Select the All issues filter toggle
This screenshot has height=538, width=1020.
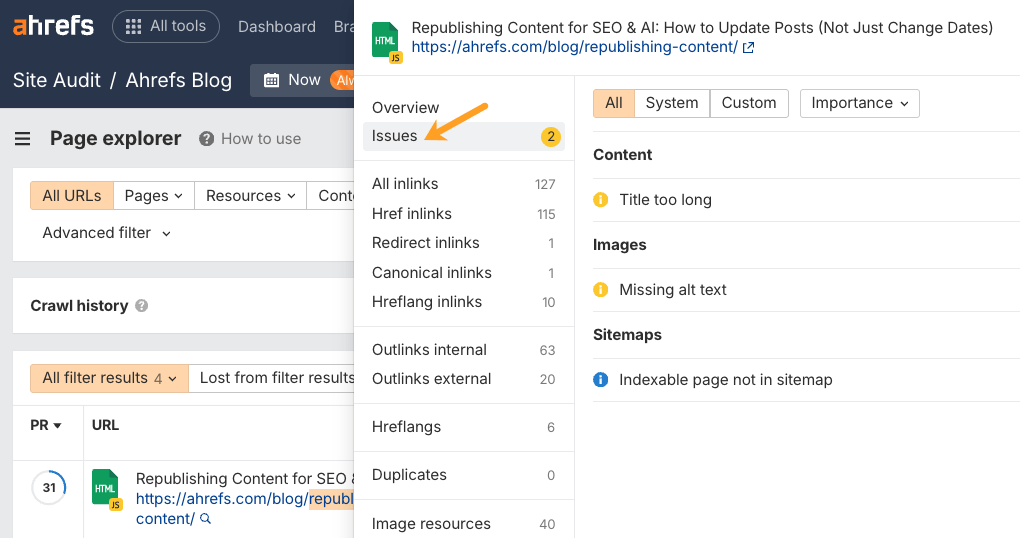pos(613,103)
